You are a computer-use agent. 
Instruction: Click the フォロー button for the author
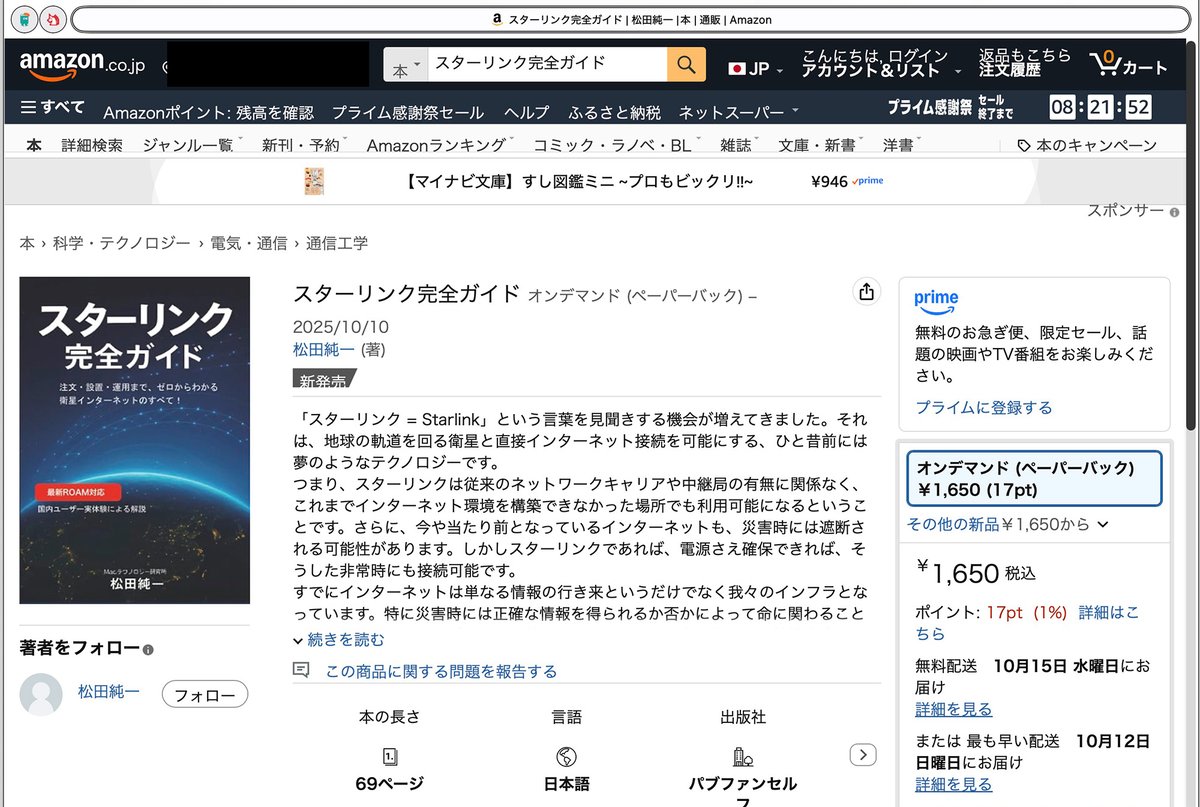[205, 694]
